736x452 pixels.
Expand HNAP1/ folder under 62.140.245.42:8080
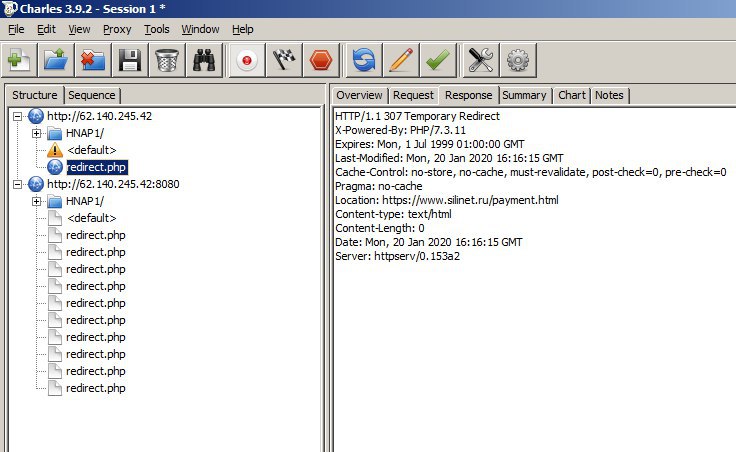pyautogui.click(x=36, y=201)
